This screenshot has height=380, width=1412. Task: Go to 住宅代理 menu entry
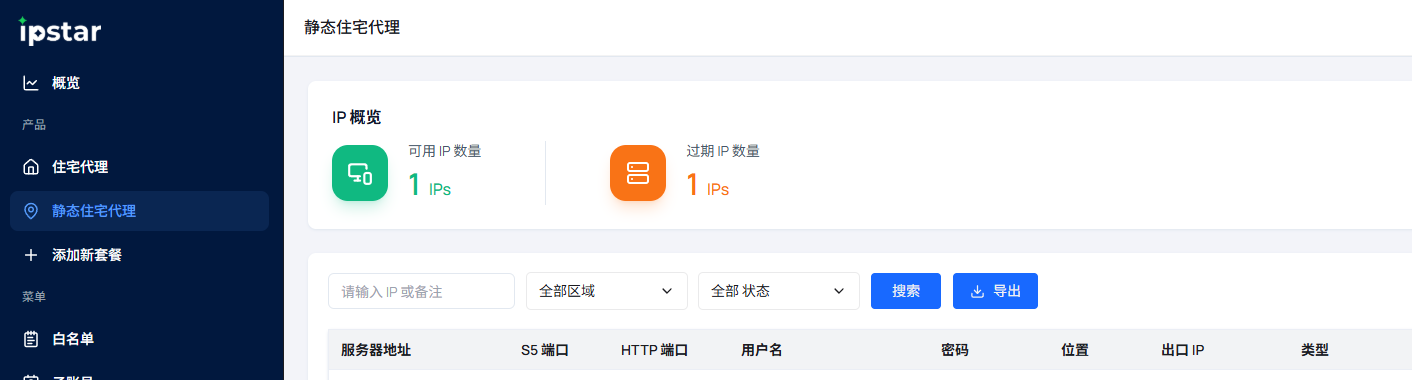click(139, 167)
